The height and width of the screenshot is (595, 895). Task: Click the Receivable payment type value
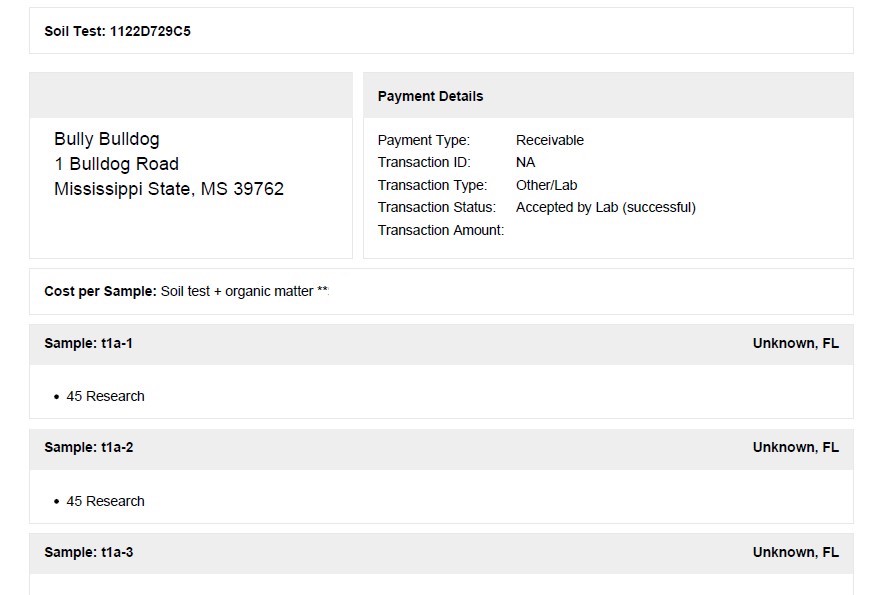(x=550, y=140)
